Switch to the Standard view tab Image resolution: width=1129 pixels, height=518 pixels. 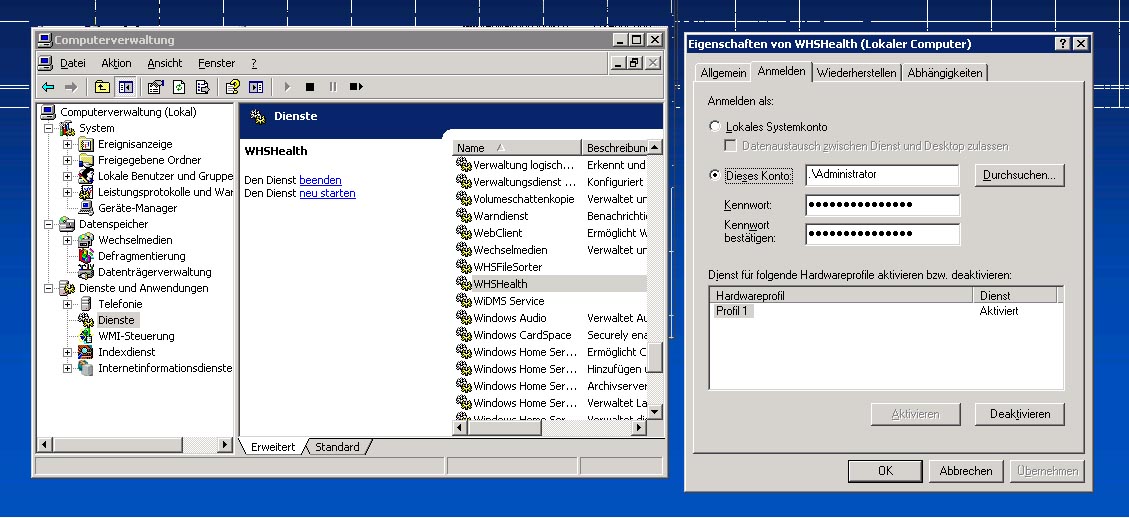tap(337, 447)
